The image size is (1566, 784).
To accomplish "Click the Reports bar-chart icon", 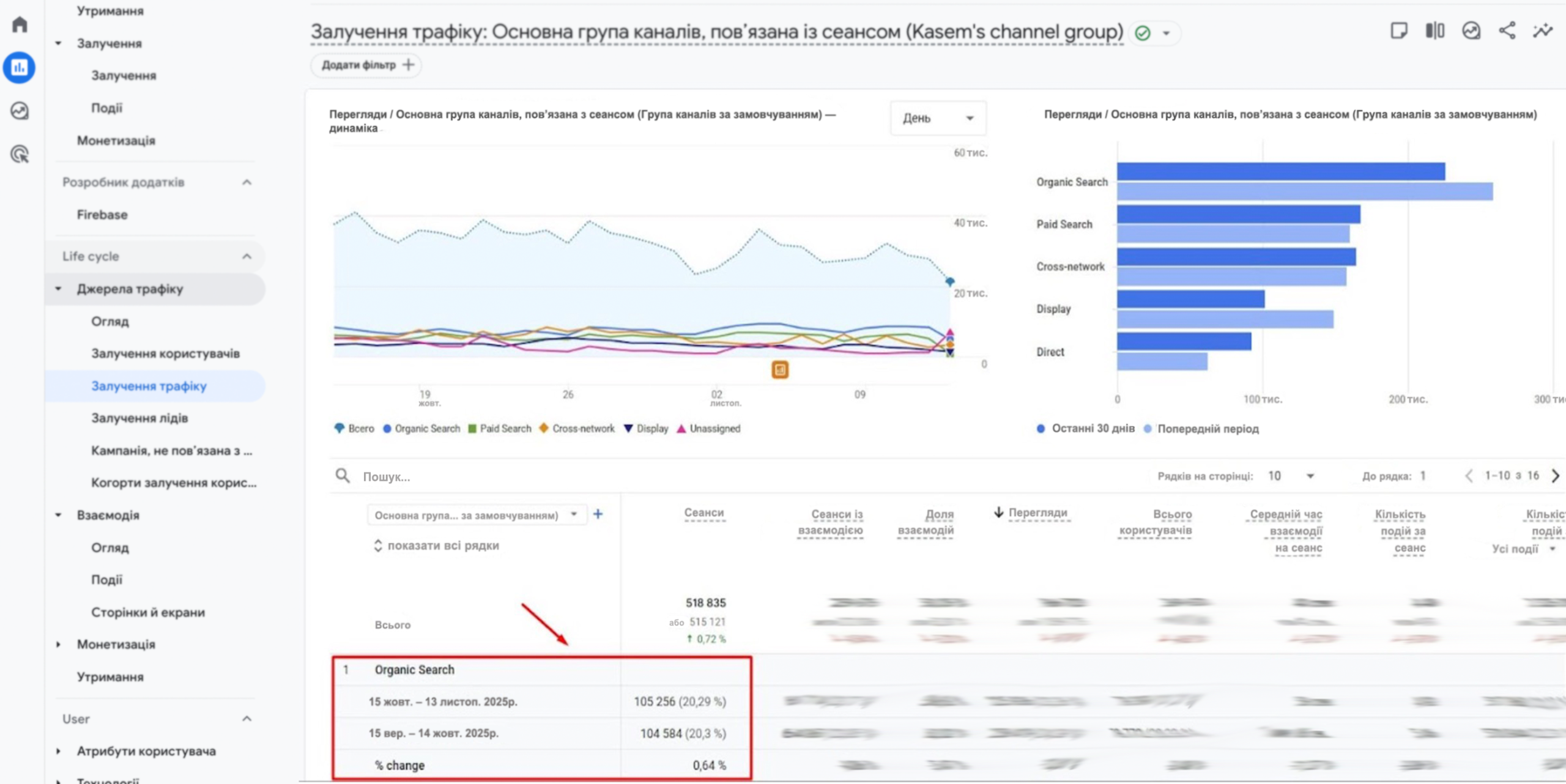I will pyautogui.click(x=20, y=67).
